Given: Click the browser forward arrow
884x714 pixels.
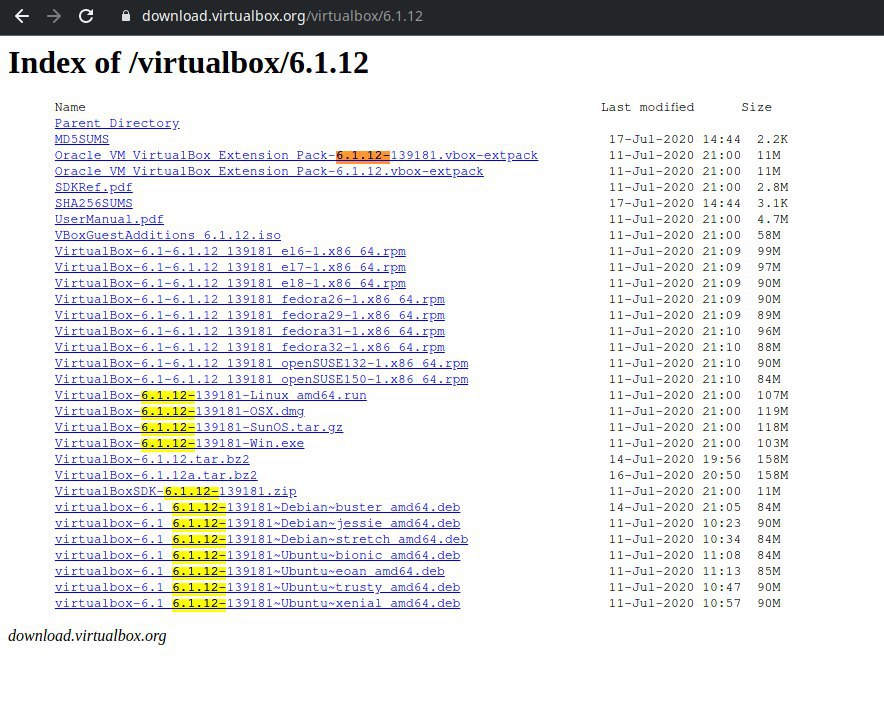Looking at the screenshot, I should click(x=54, y=16).
